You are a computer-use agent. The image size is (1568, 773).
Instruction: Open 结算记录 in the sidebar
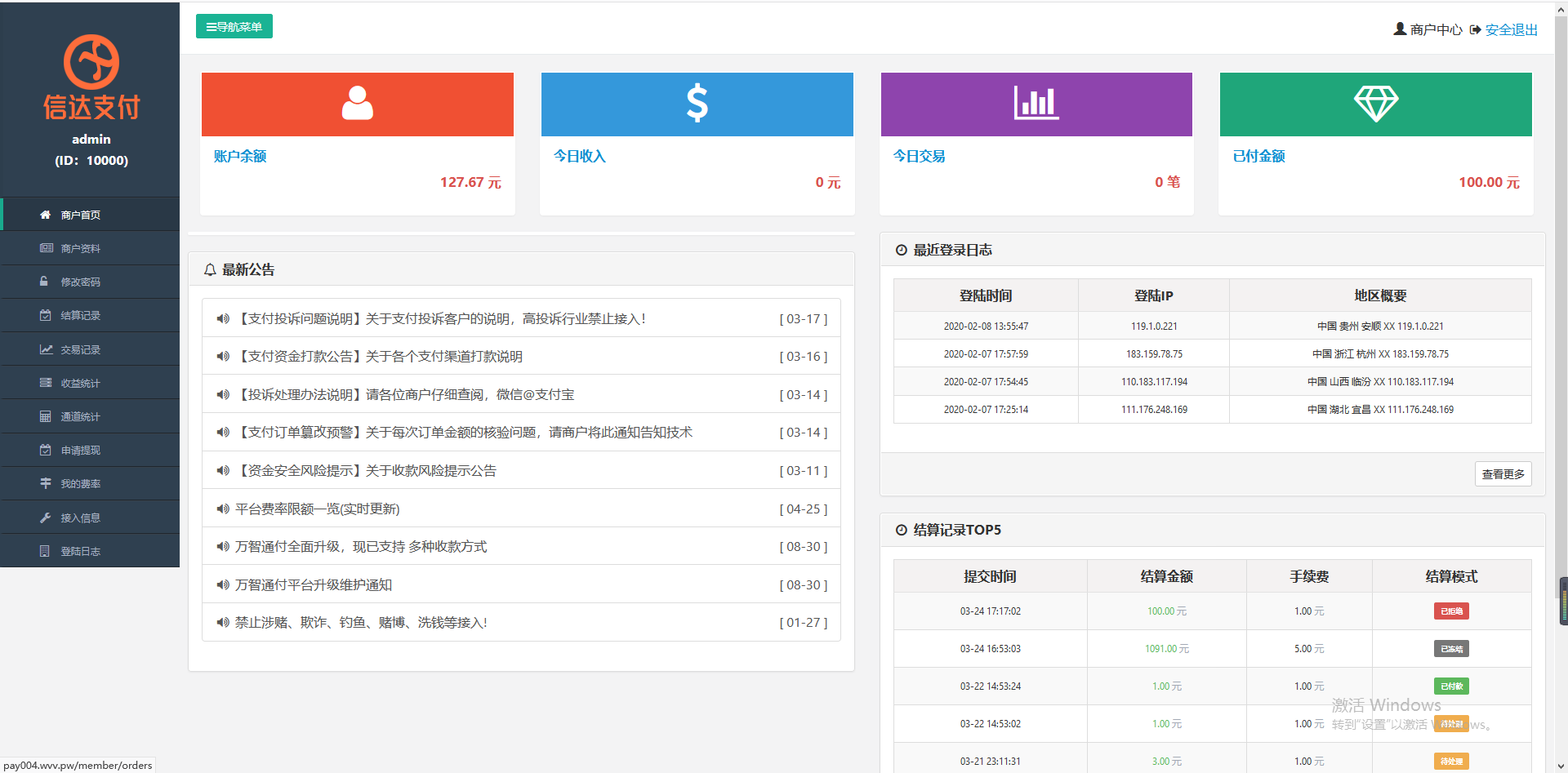(x=90, y=315)
